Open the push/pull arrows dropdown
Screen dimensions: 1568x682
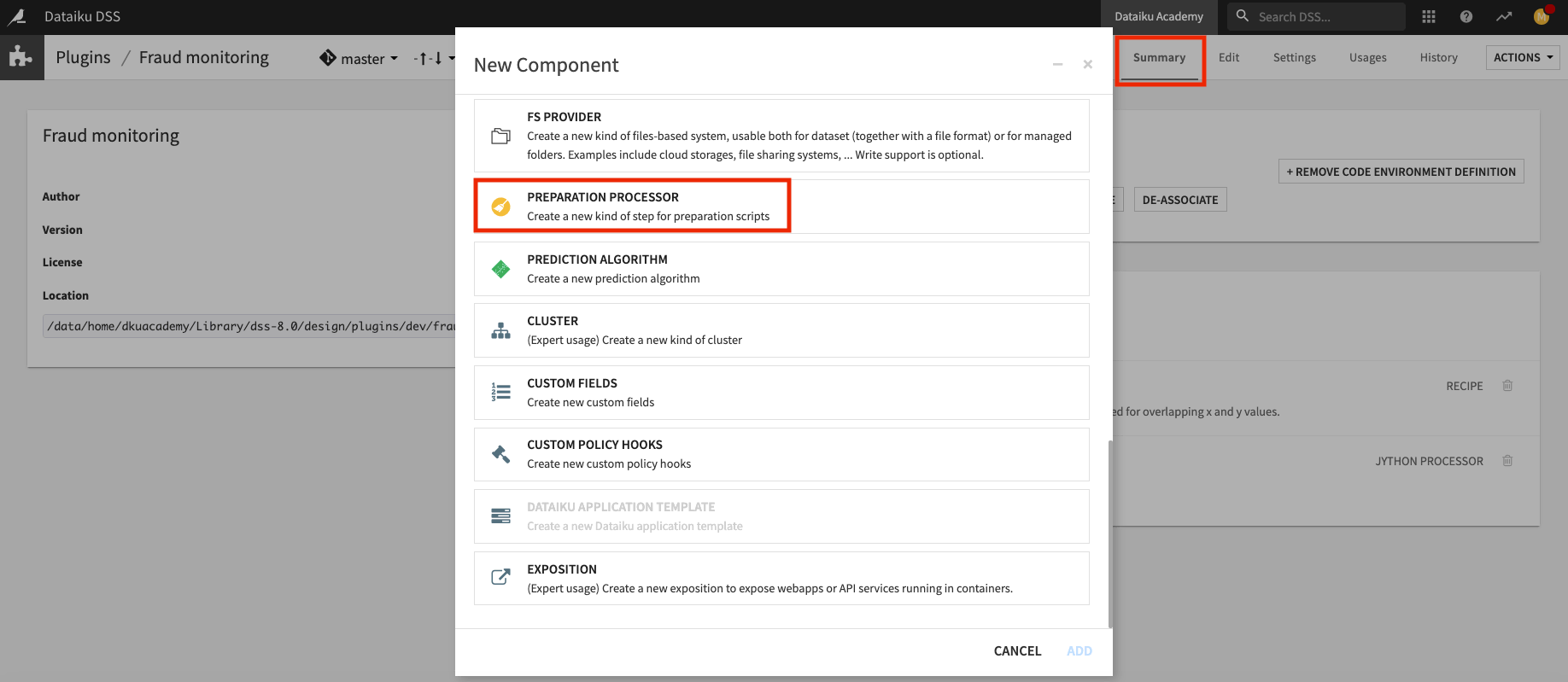[434, 58]
